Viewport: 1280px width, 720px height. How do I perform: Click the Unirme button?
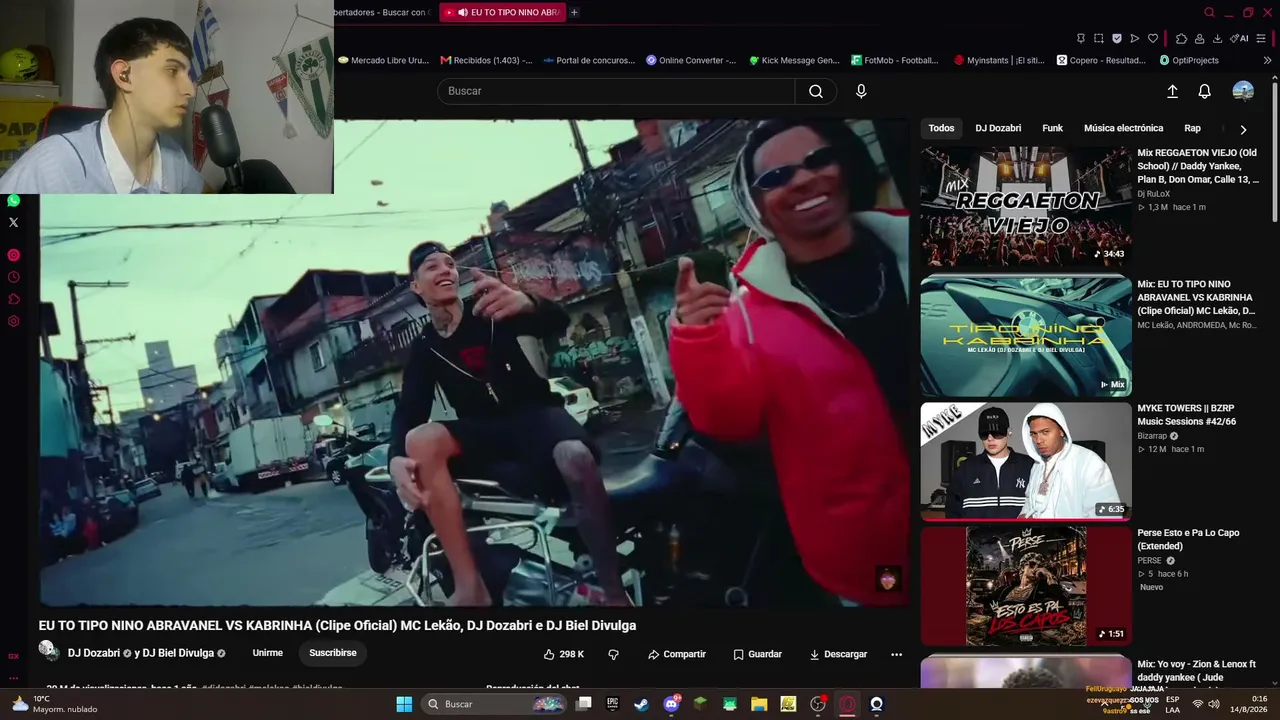point(267,653)
